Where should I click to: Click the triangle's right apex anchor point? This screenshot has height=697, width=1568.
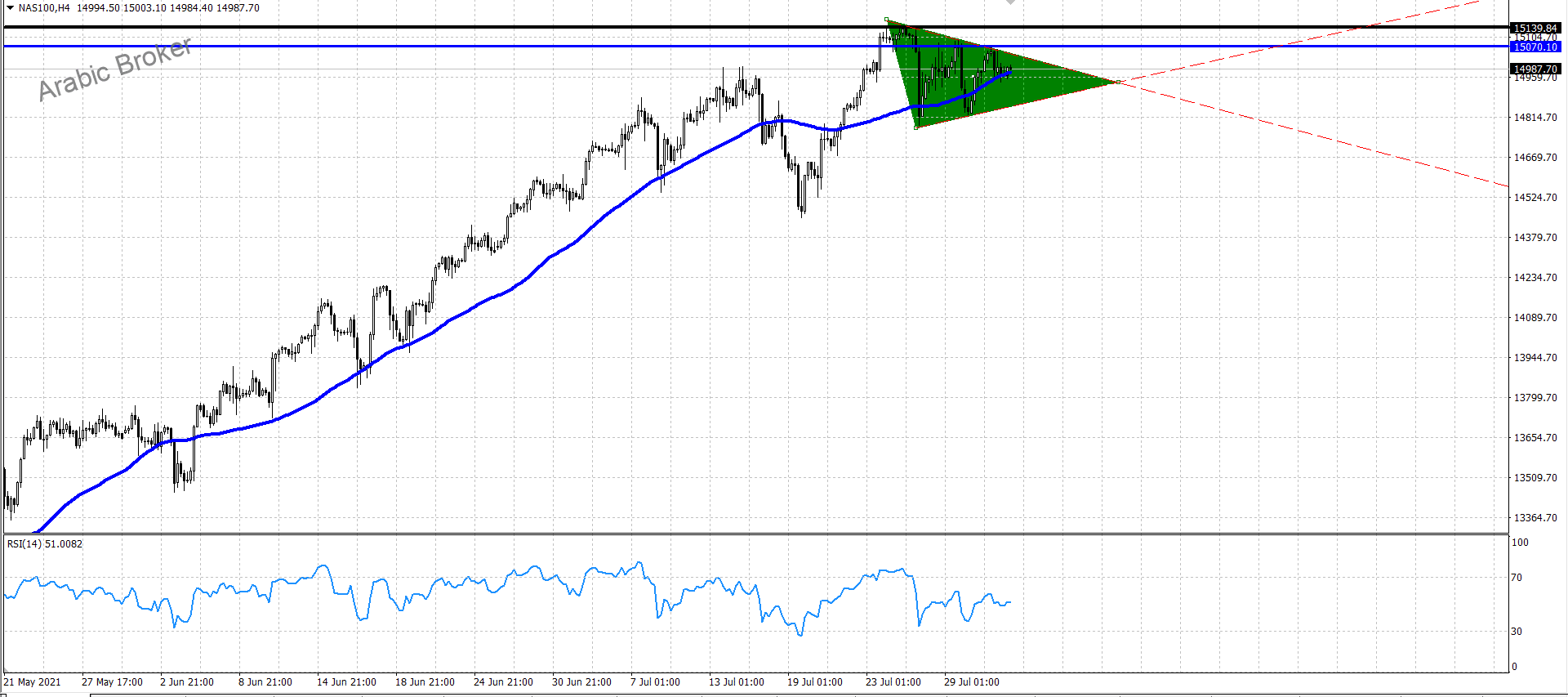(x=1117, y=82)
